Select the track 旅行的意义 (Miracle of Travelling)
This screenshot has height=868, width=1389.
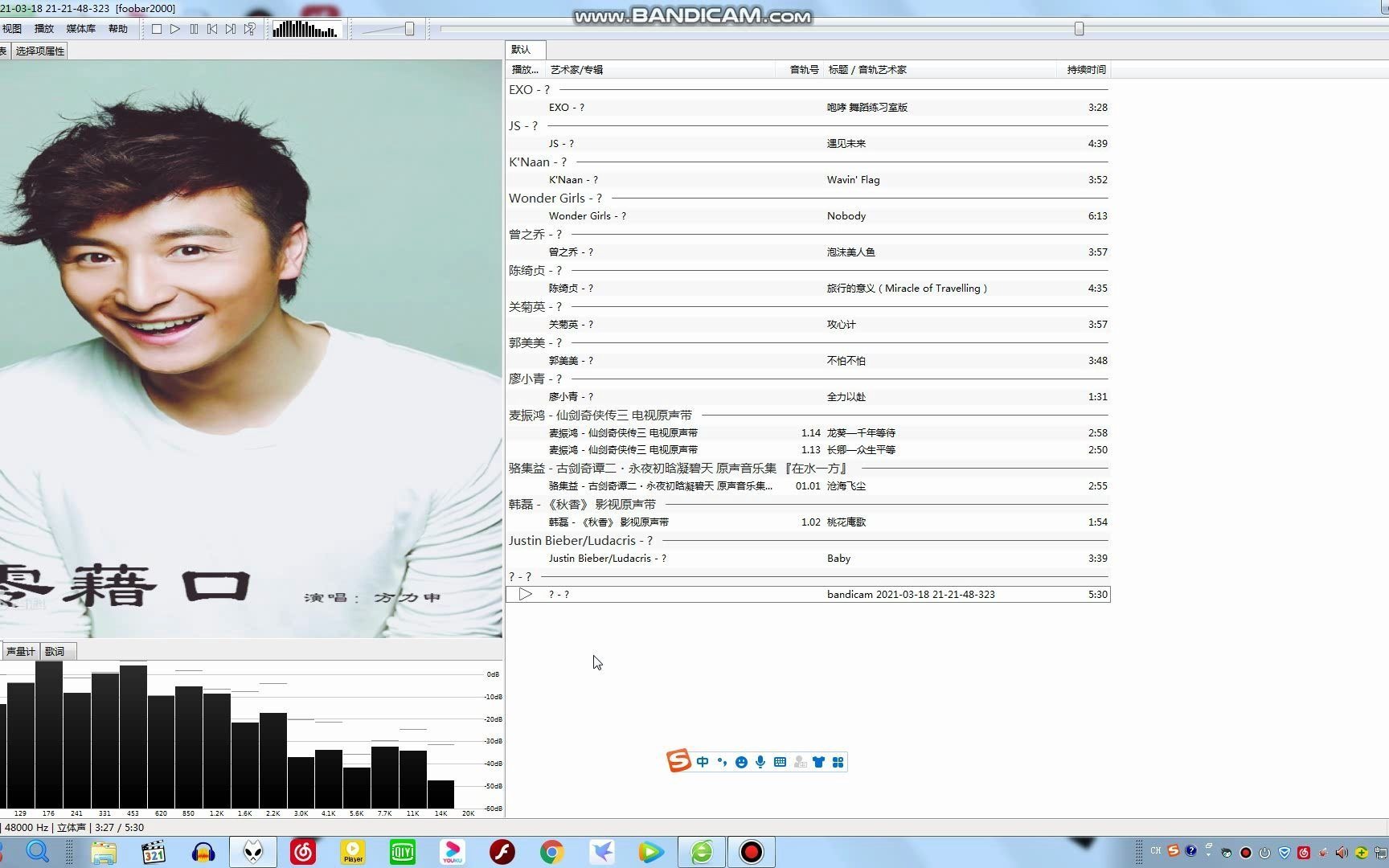click(808, 289)
